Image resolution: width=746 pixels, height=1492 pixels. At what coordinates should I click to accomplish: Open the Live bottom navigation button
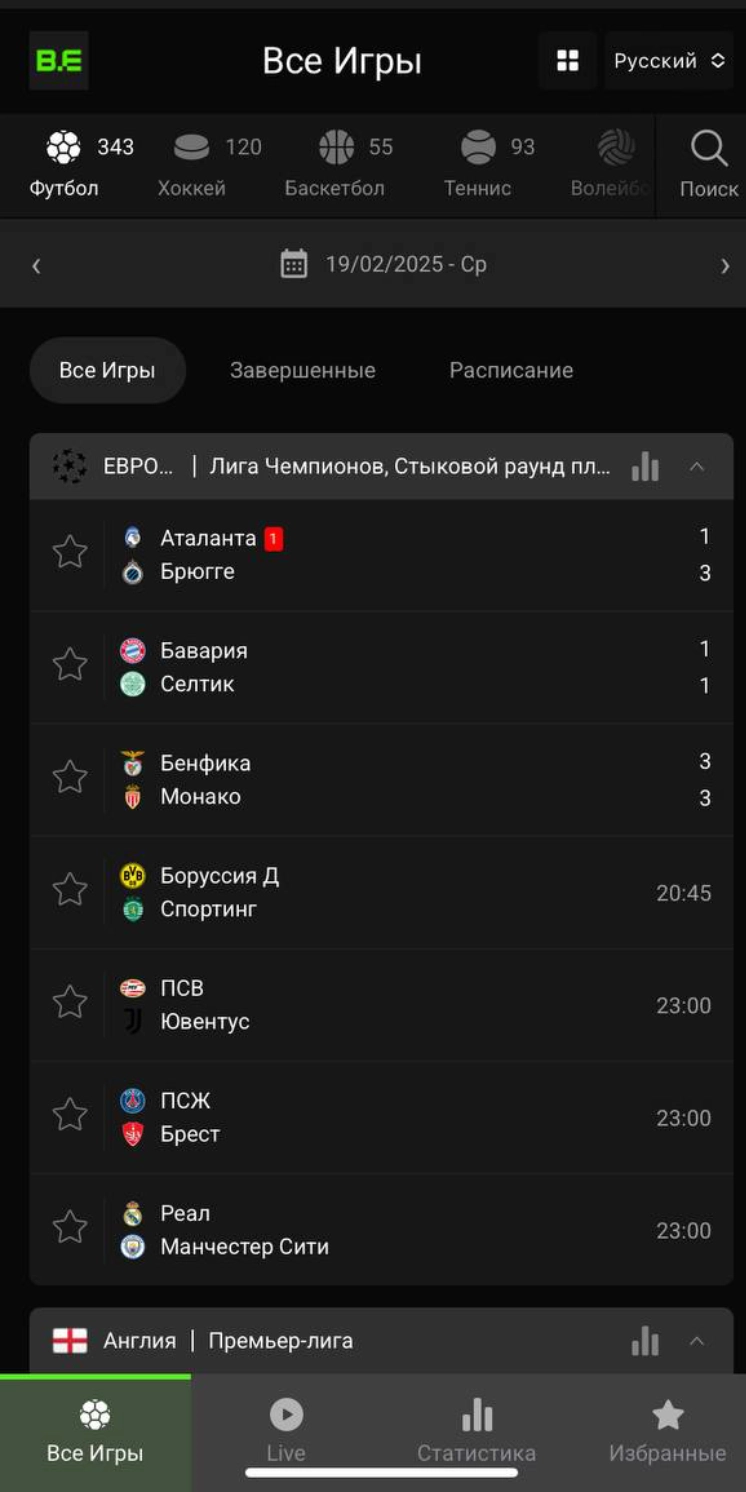tap(286, 1432)
